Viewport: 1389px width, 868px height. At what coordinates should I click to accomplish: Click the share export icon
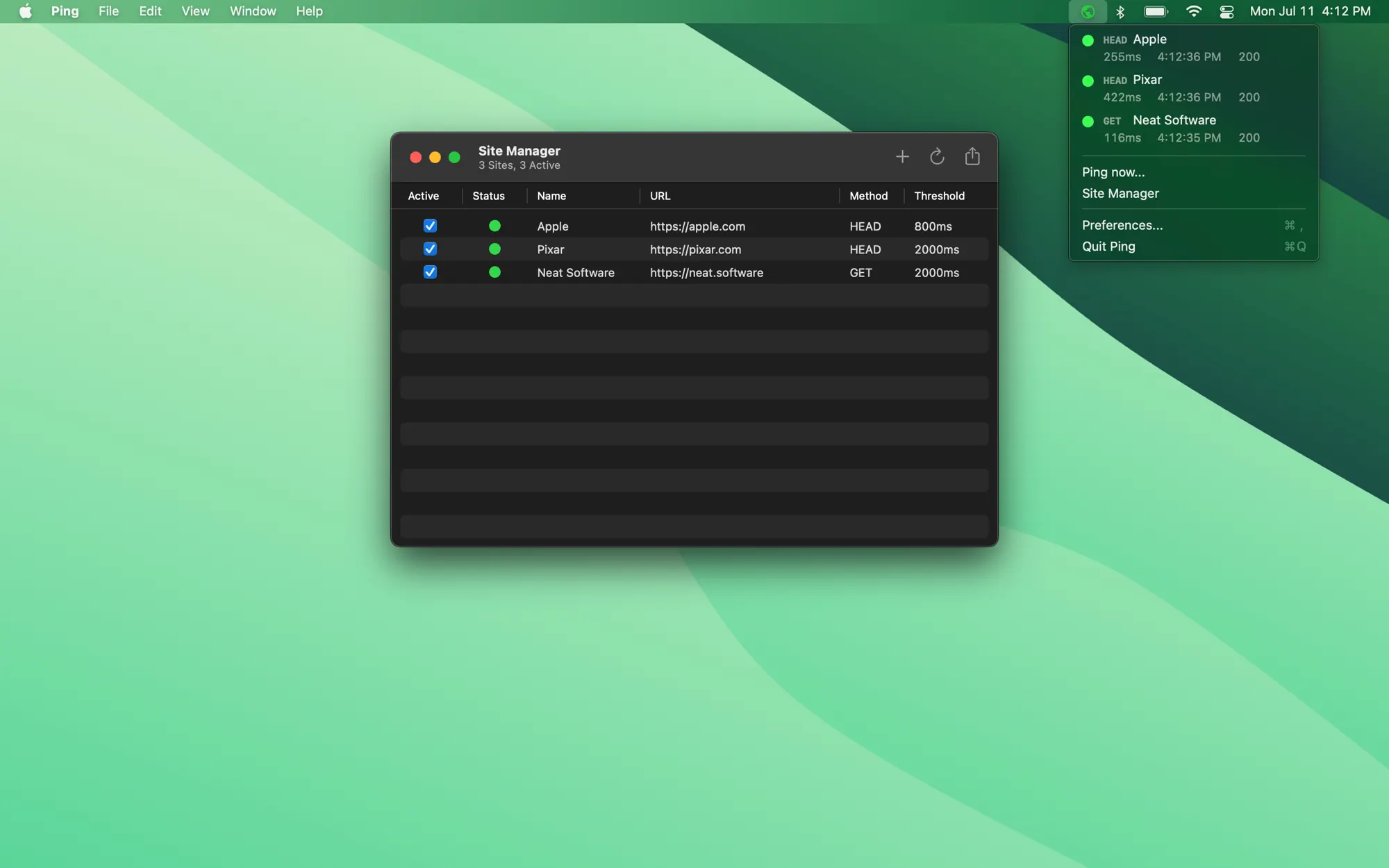pos(972,157)
